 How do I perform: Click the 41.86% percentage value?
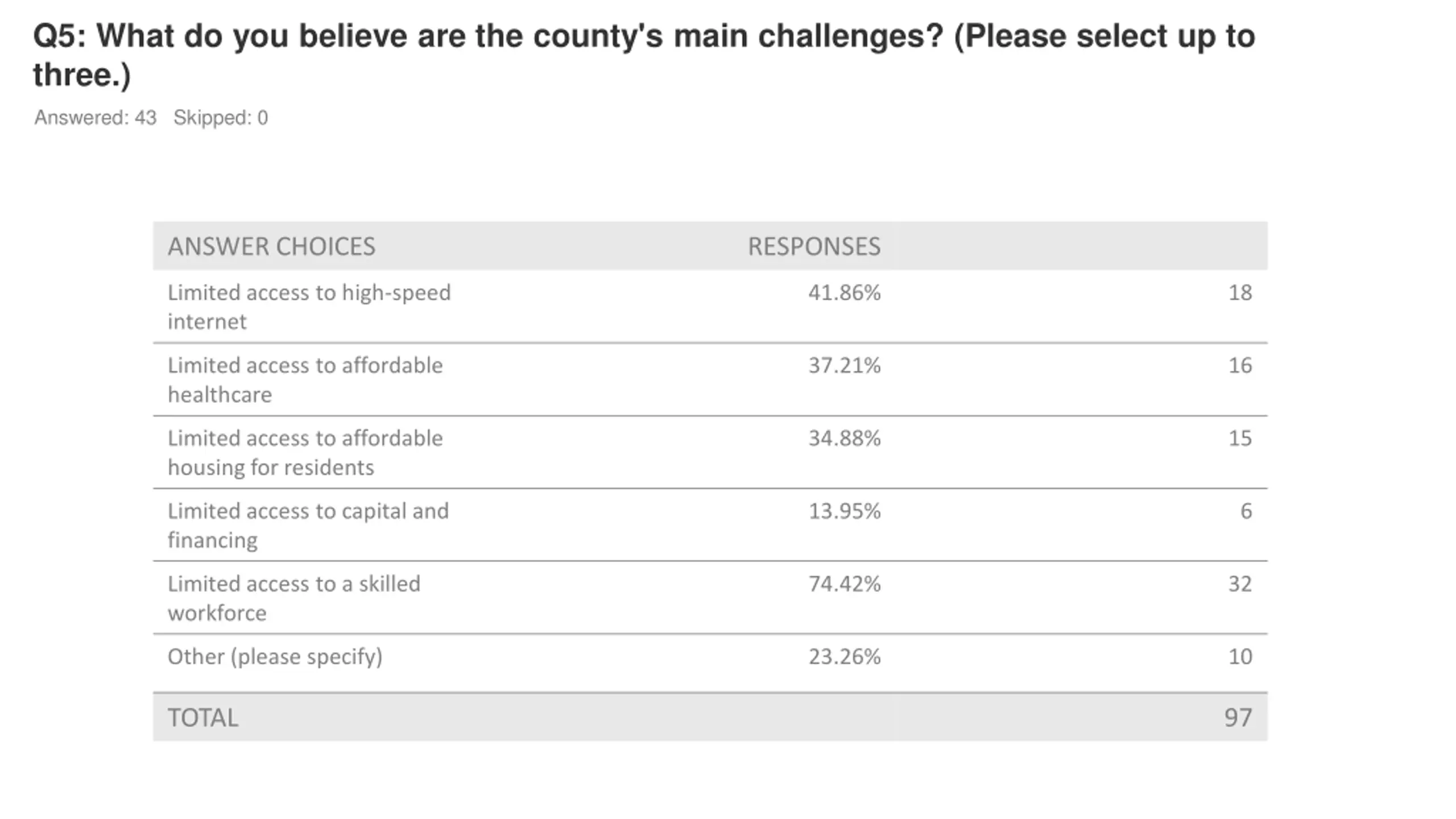pos(845,292)
